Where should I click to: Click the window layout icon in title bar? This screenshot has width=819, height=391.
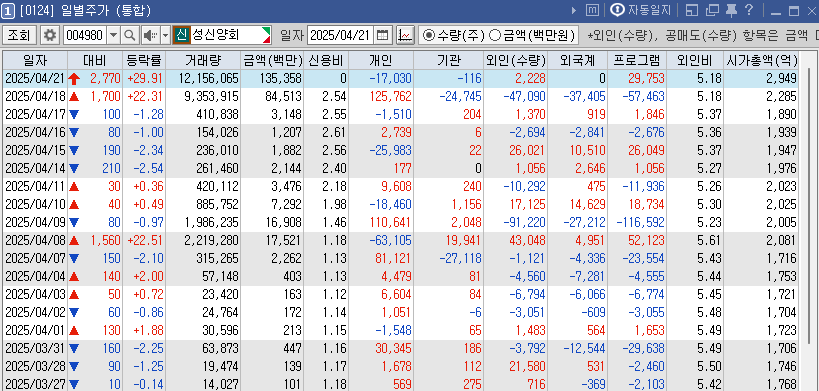point(692,10)
